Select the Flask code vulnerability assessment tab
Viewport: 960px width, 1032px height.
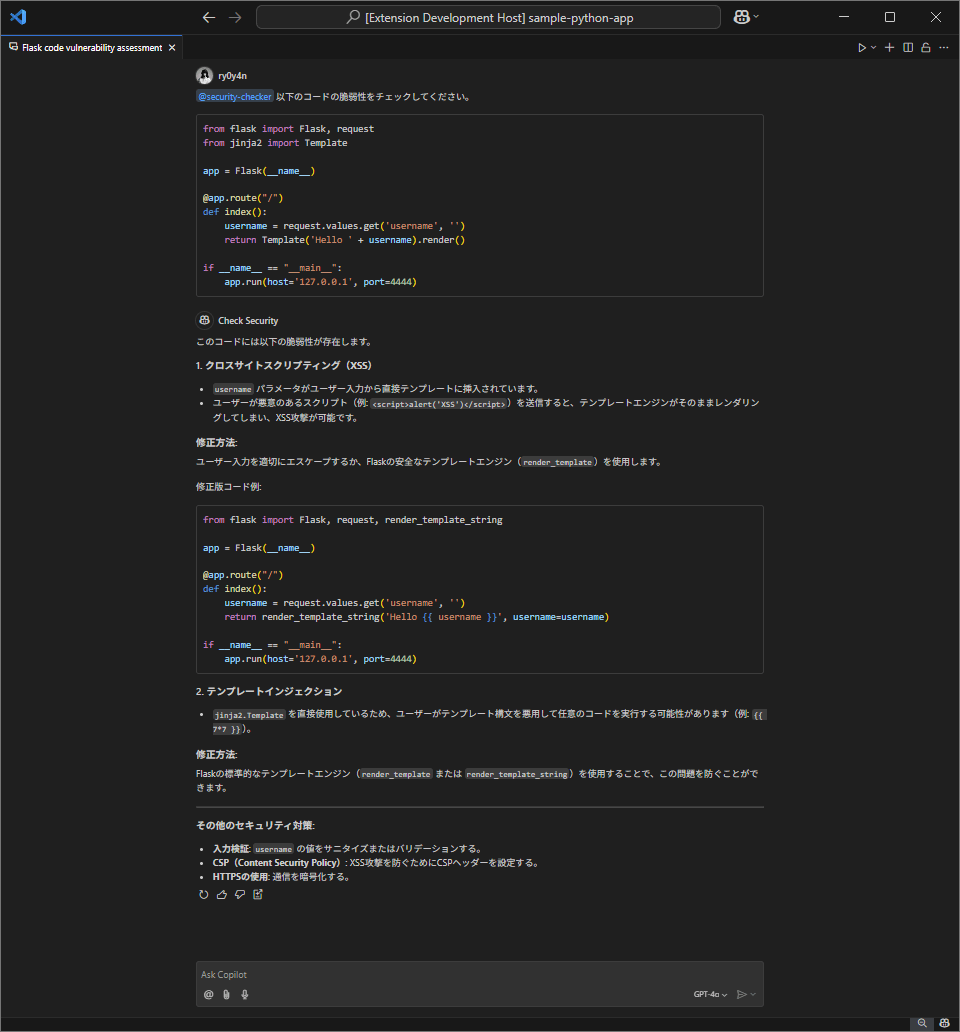click(x=91, y=47)
